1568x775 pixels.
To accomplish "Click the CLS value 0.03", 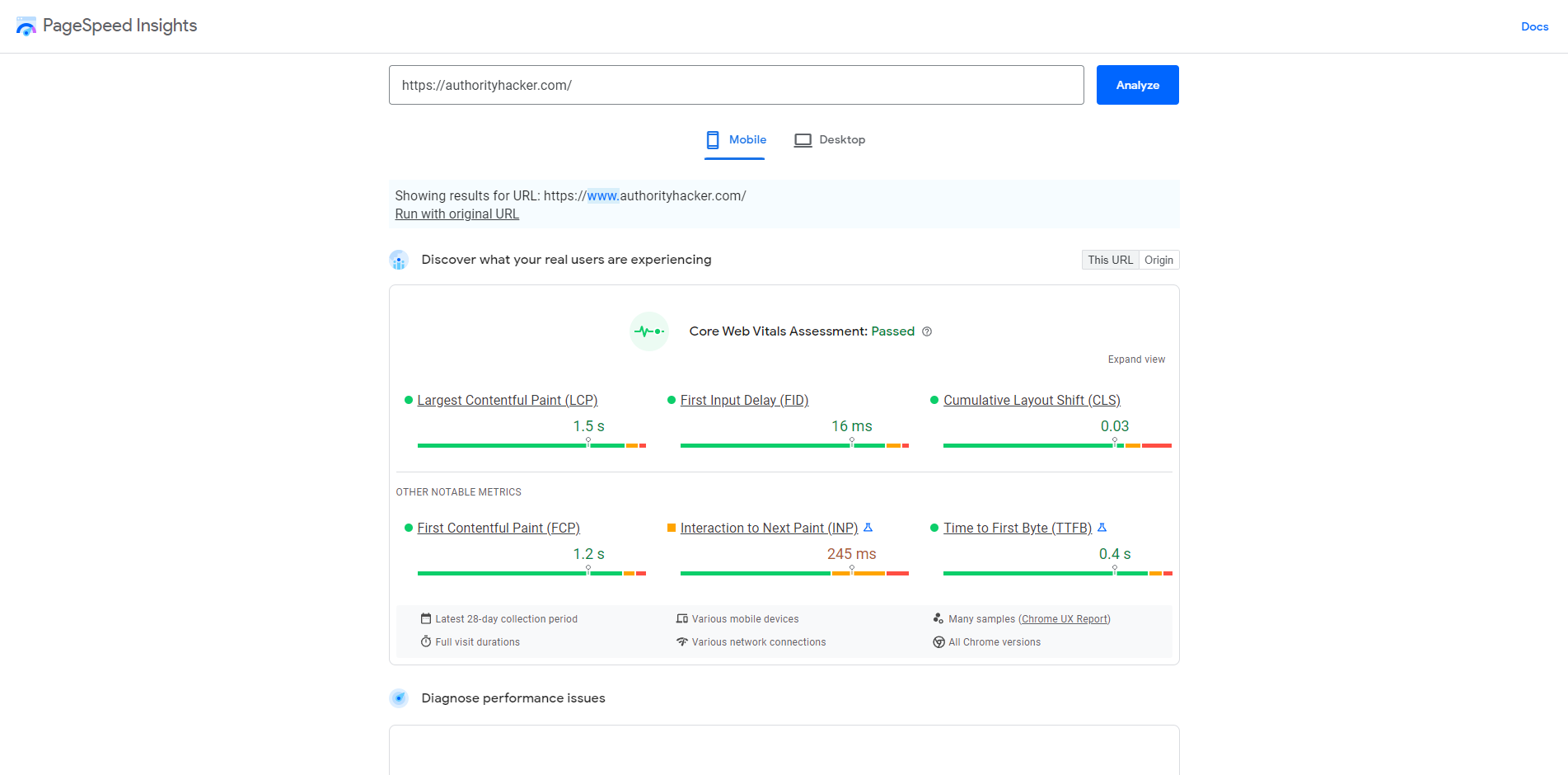I will pyautogui.click(x=1114, y=426).
